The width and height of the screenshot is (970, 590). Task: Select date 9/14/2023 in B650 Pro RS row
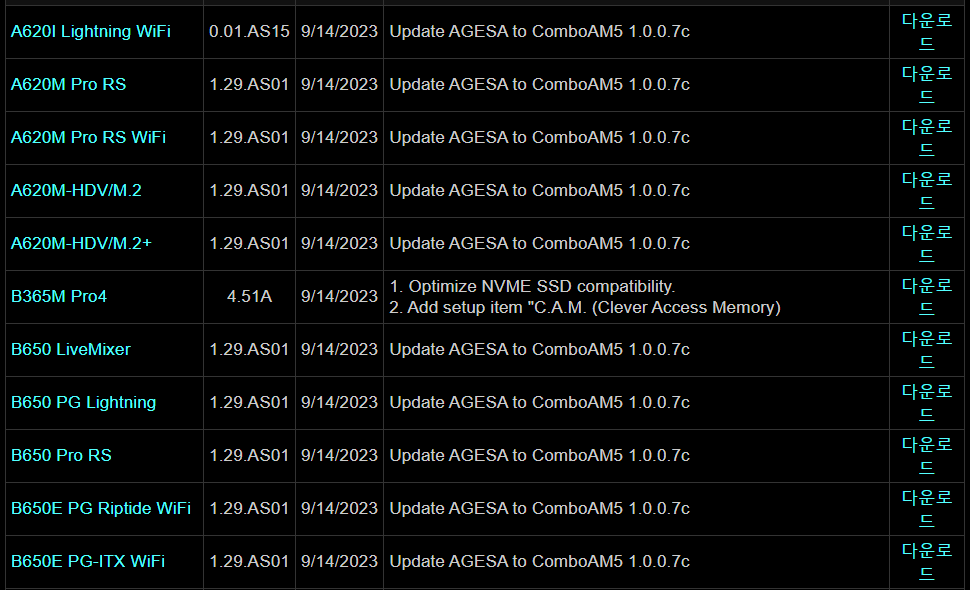coord(340,456)
